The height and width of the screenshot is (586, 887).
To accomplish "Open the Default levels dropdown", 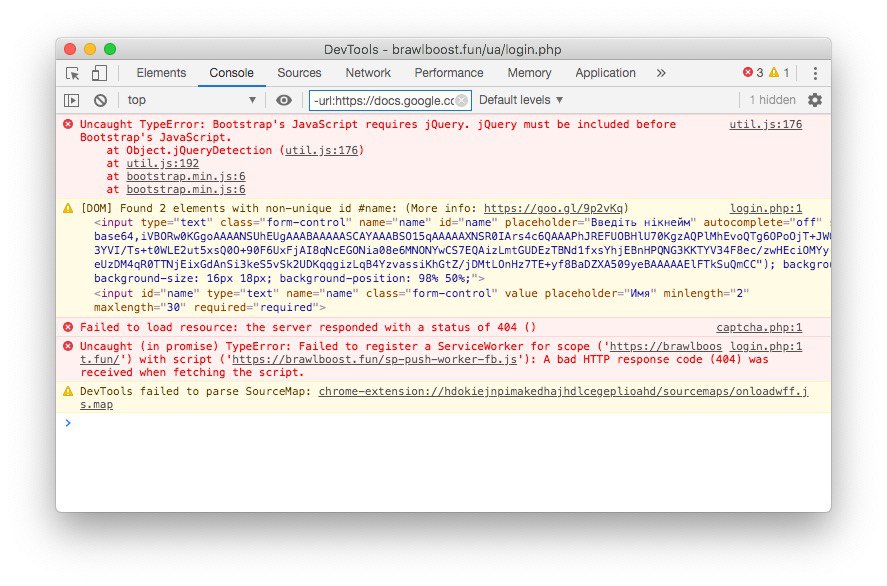I will coord(521,100).
